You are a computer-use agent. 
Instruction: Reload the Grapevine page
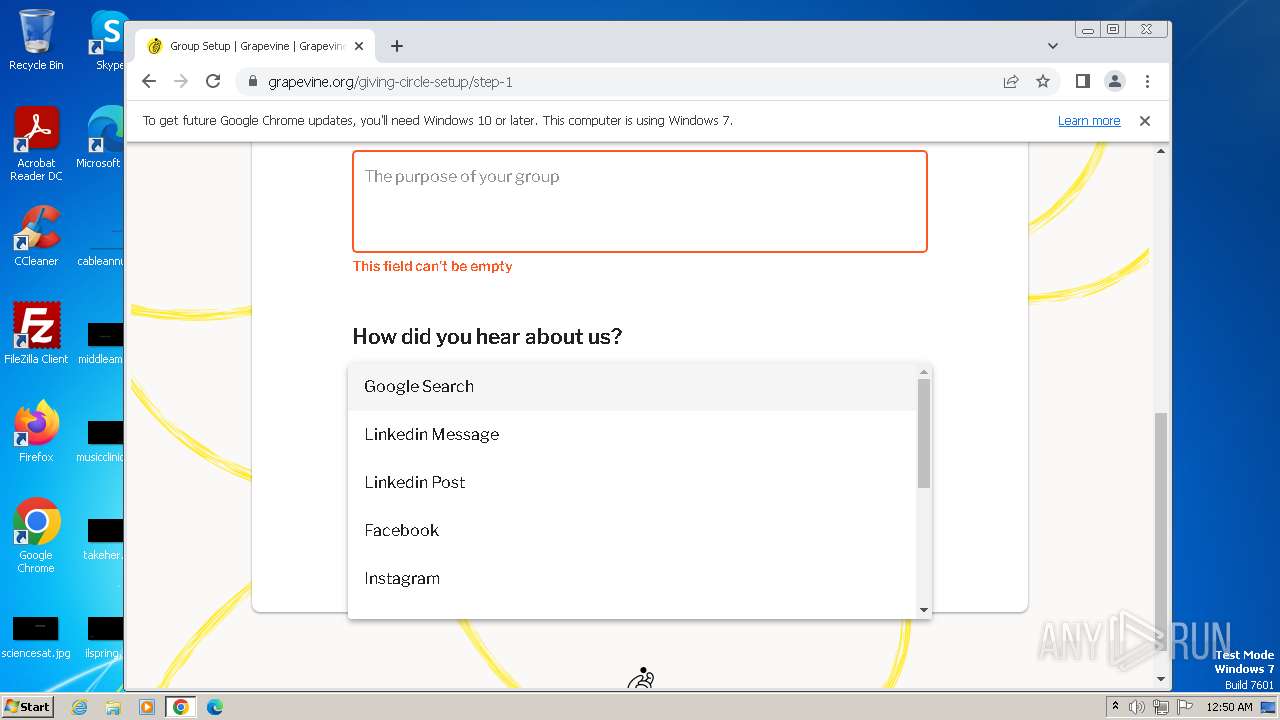pyautogui.click(x=213, y=81)
